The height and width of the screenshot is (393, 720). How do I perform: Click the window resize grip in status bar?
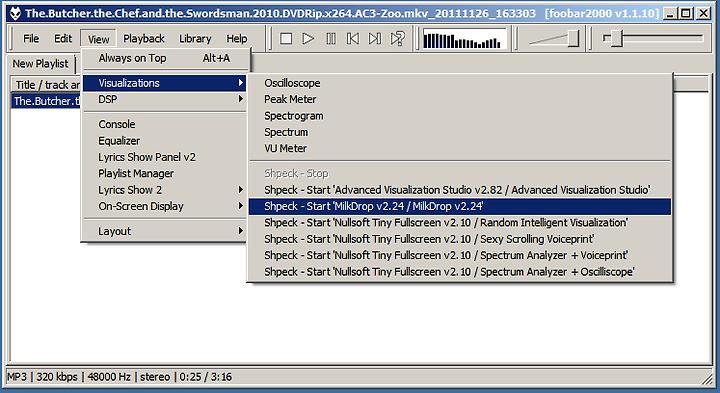tap(706, 379)
